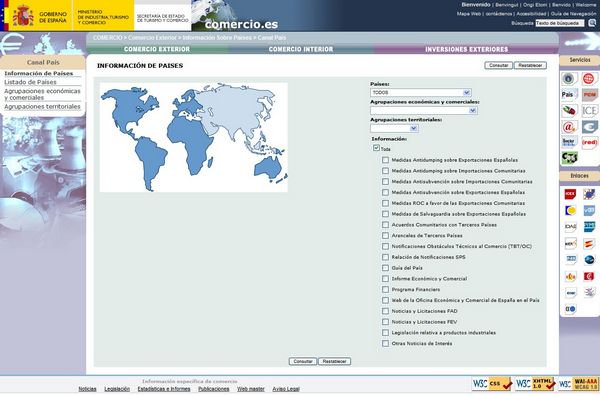Check 'Informe Económico y Comercial' box
The height and width of the screenshot is (396, 600).
pos(385,279)
